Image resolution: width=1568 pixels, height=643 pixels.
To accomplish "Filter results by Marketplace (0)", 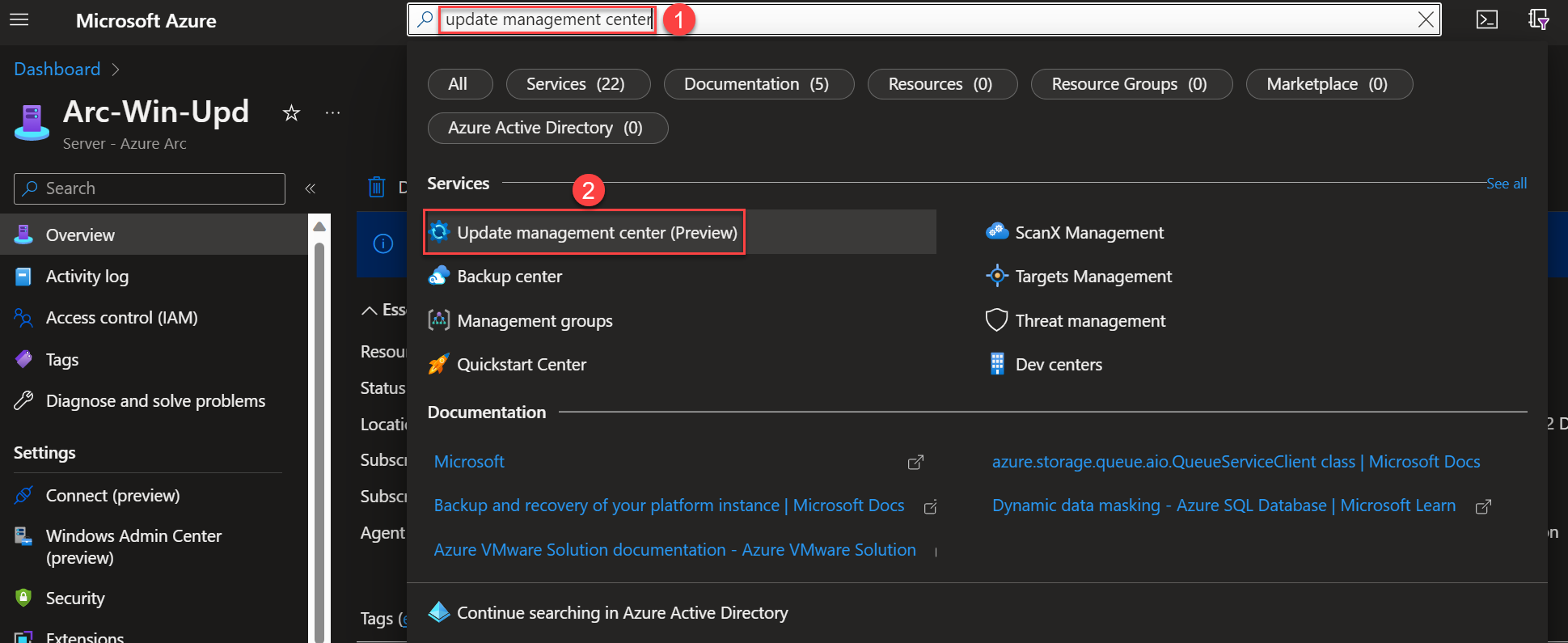I will point(1329,84).
